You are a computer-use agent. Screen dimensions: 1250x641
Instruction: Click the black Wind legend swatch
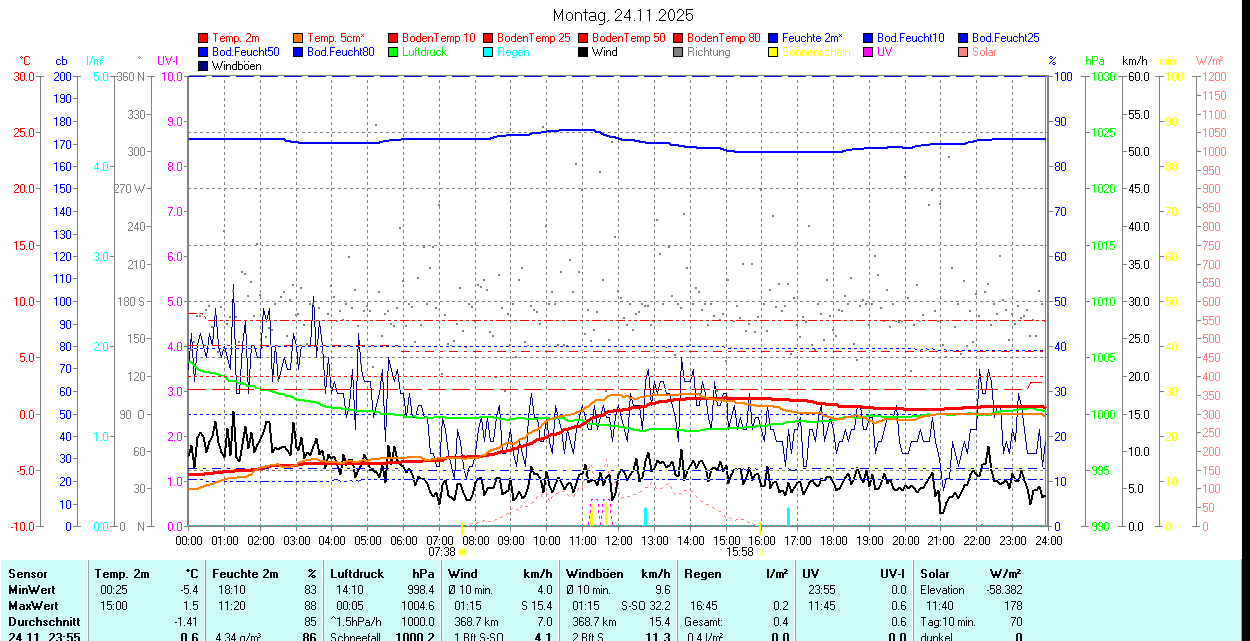click(583, 52)
